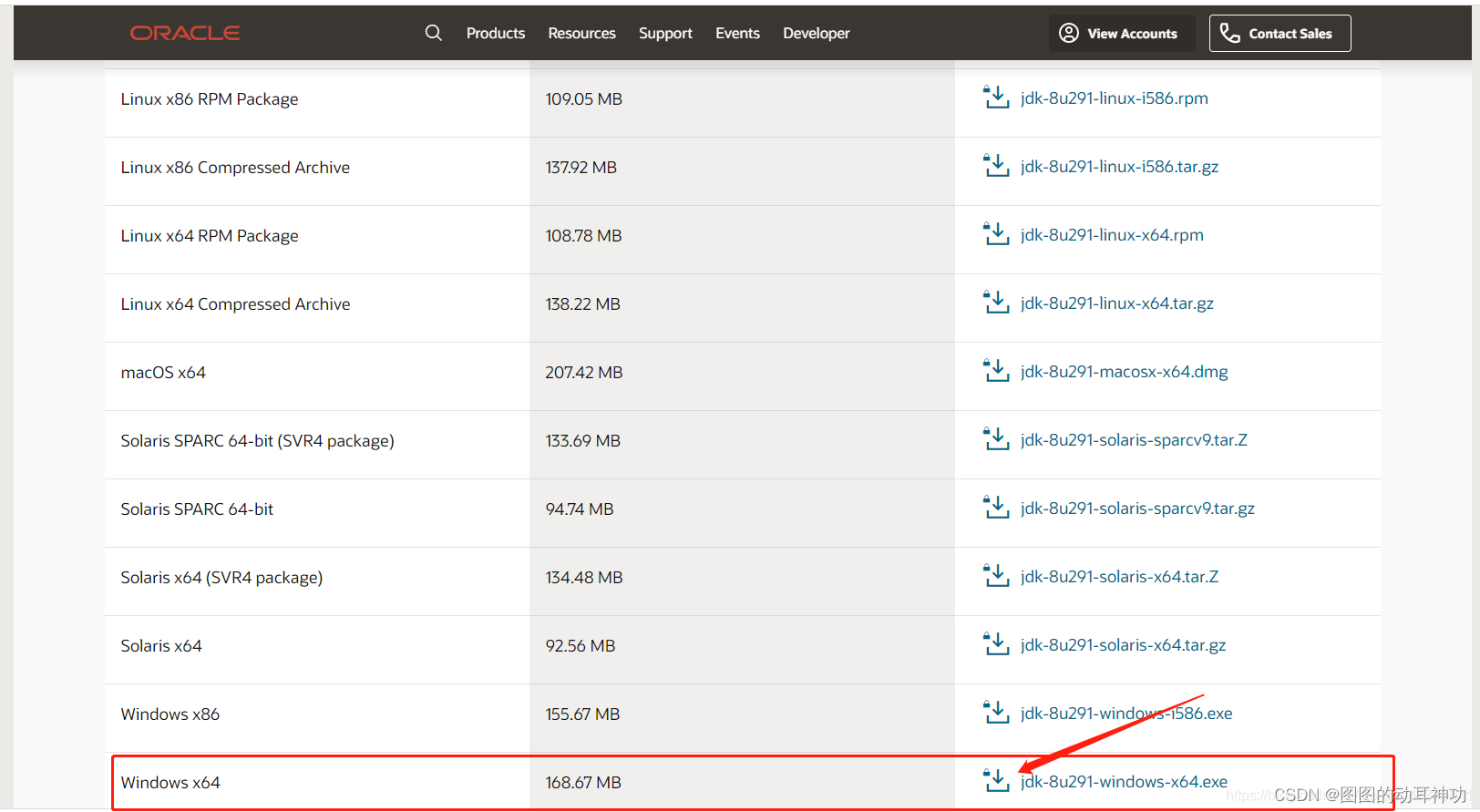Open the search magnifier icon
1480x812 pixels.
tap(434, 33)
